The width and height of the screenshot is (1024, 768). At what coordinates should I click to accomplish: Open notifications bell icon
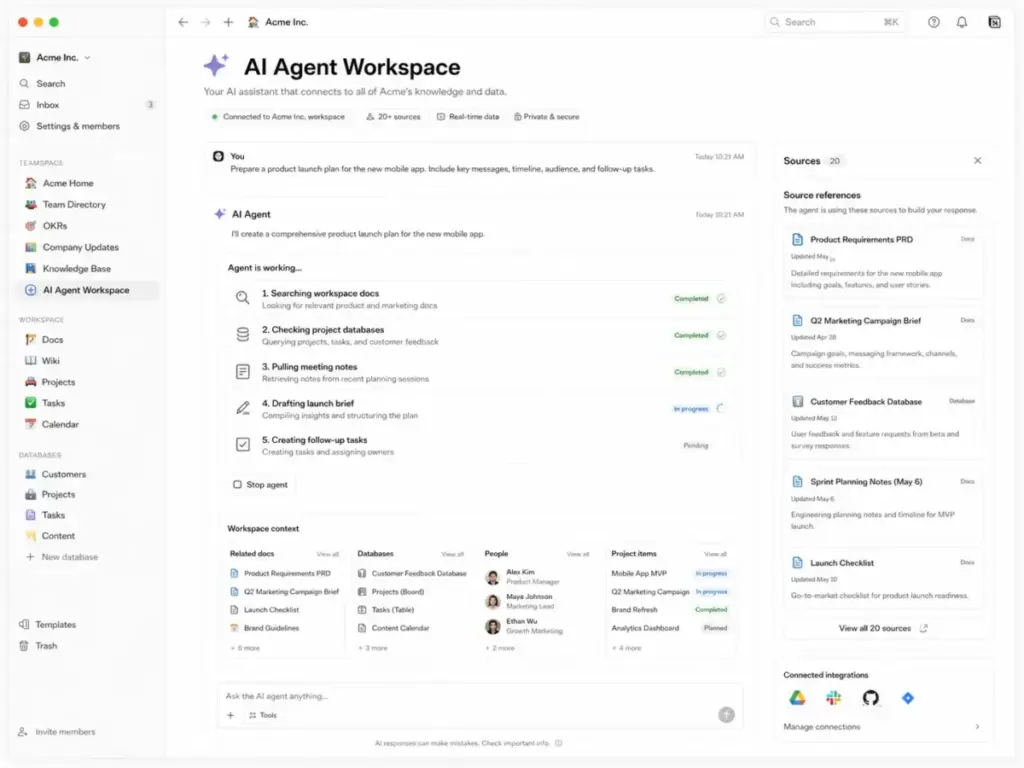962,22
